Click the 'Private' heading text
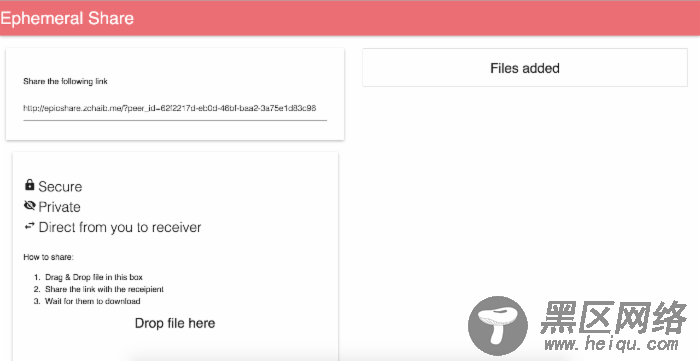 [x=59, y=207]
